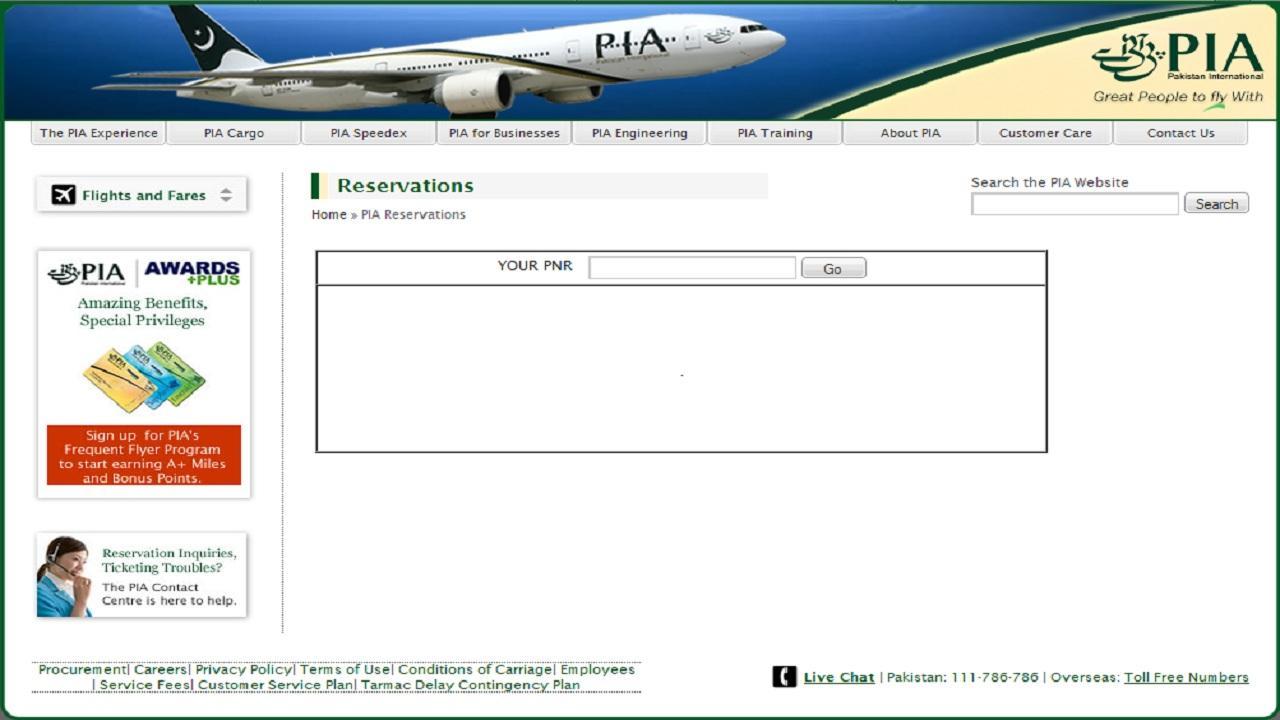Click the Reservation Inquiries contact banner
The width and height of the screenshot is (1280, 720).
pos(142,574)
